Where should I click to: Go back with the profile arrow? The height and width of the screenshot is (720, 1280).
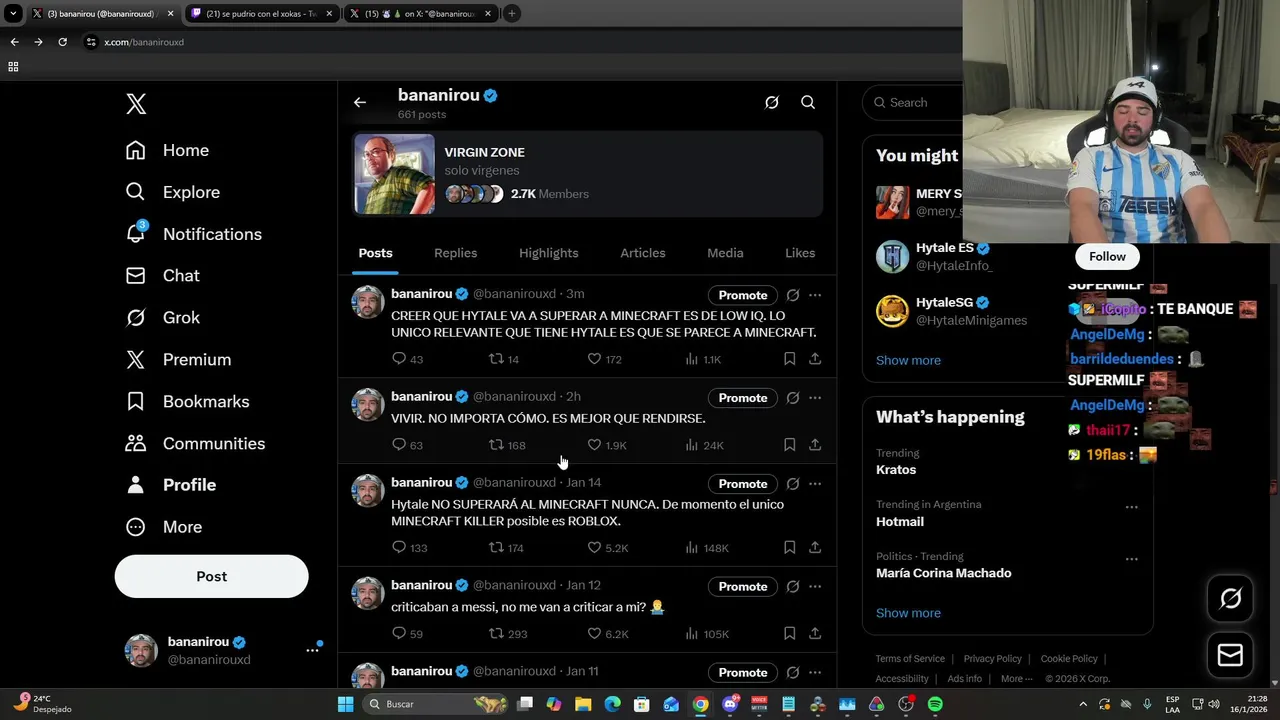[360, 102]
